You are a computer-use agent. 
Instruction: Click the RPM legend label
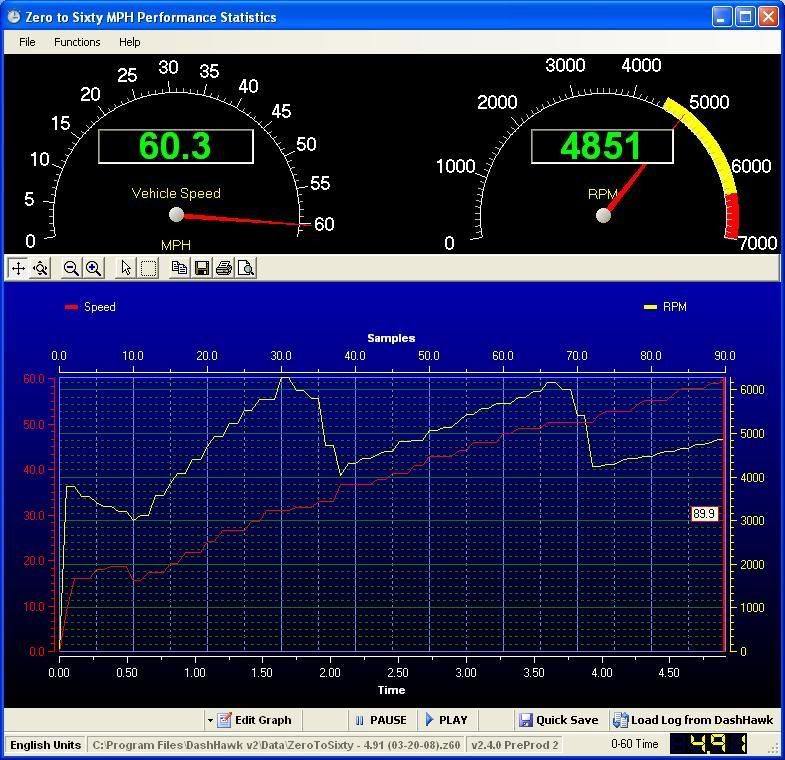[x=674, y=307]
